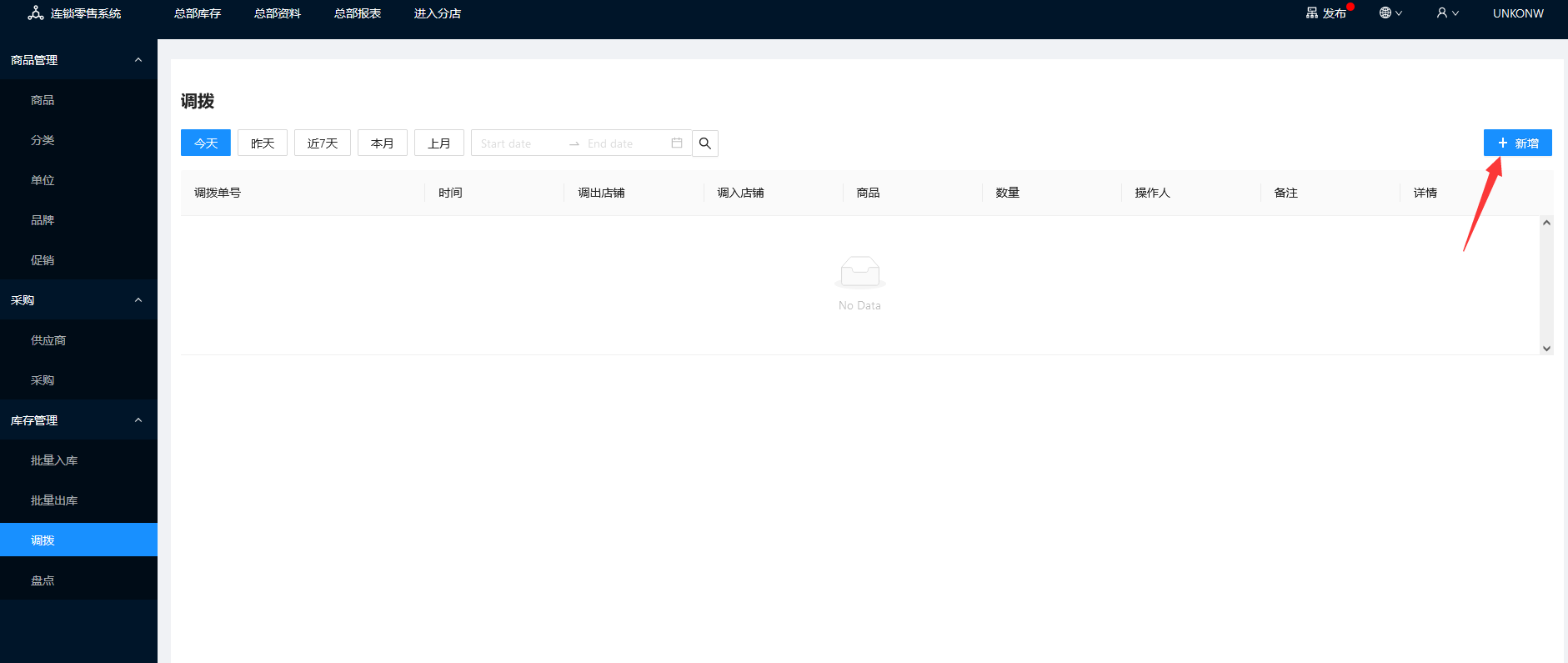
Task: Collapse the 采购 menu group
Action: pyautogui.click(x=78, y=300)
